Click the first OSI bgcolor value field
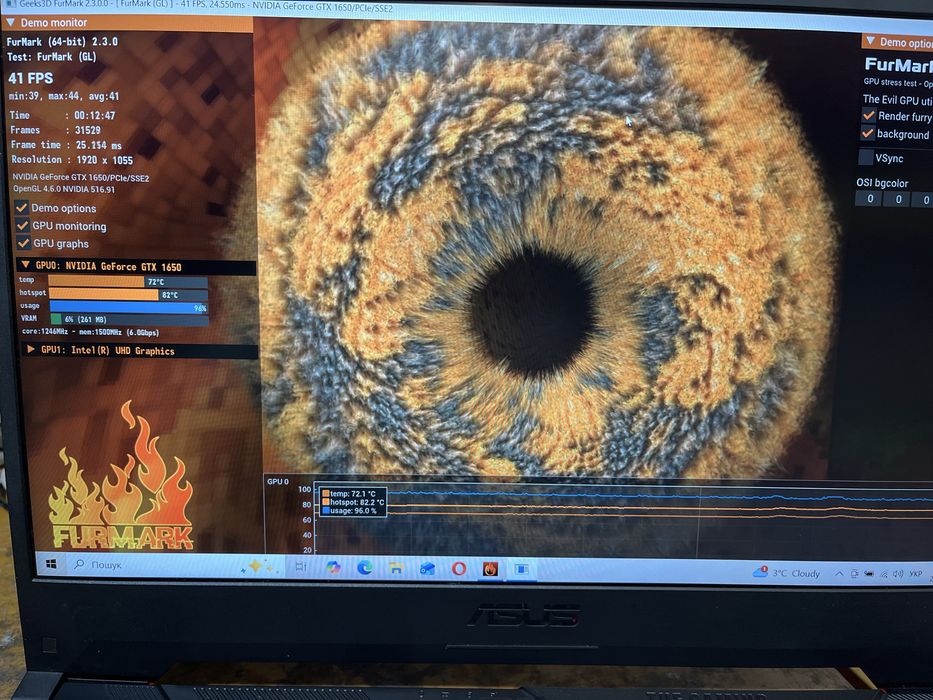This screenshot has height=700, width=933. coord(870,199)
